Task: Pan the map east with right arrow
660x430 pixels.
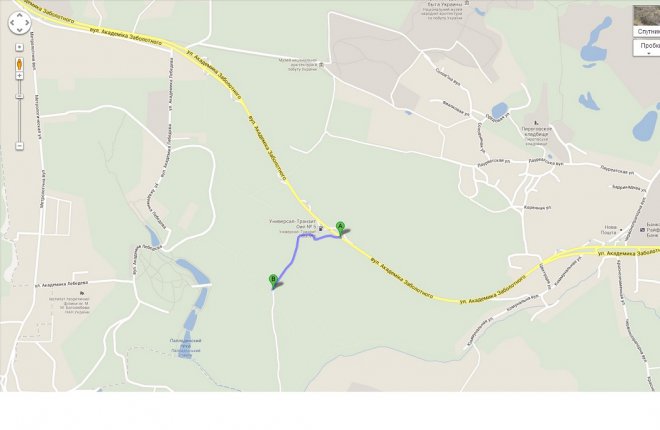Action: [x=27, y=23]
